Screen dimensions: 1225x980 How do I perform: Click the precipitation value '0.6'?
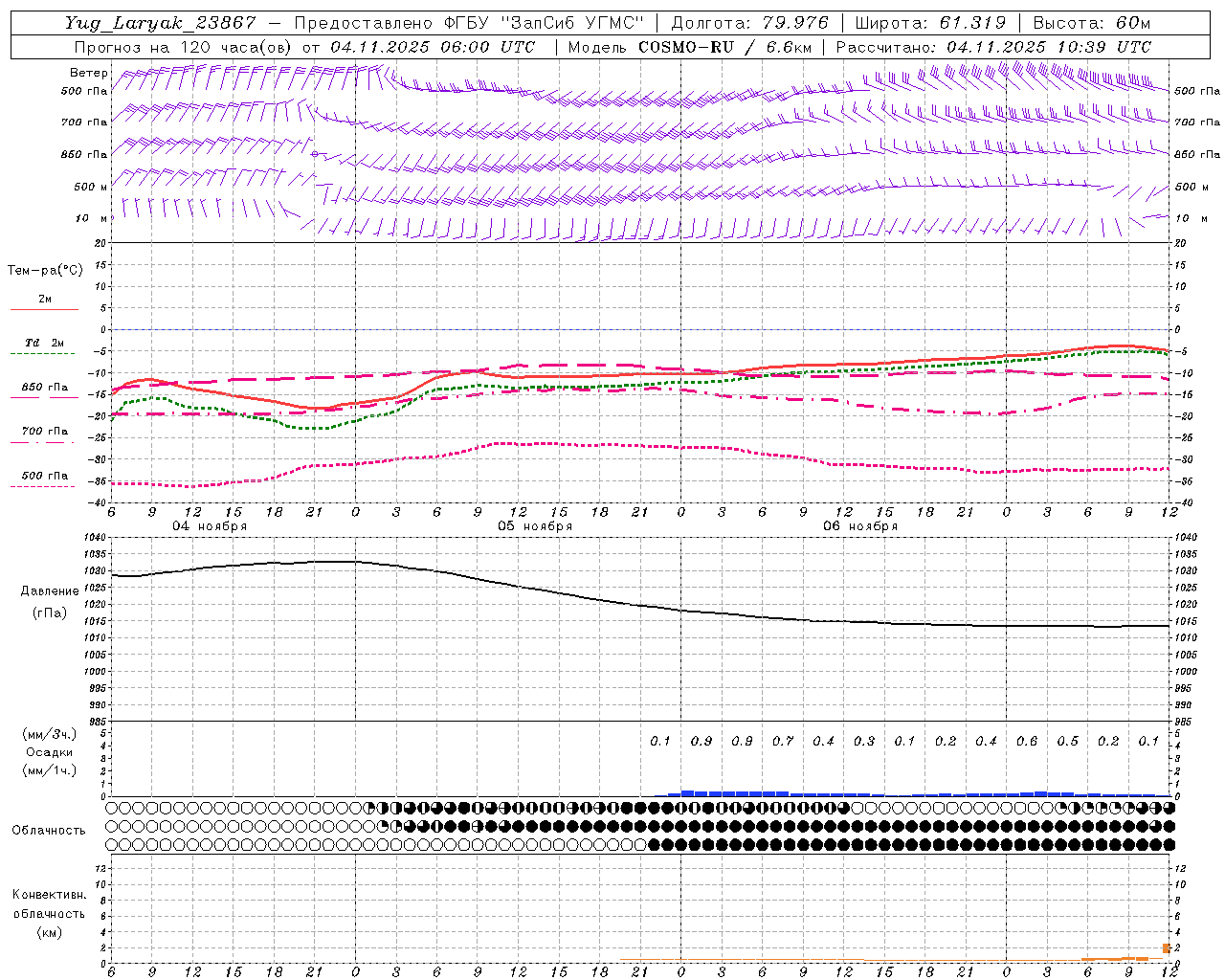(1027, 742)
